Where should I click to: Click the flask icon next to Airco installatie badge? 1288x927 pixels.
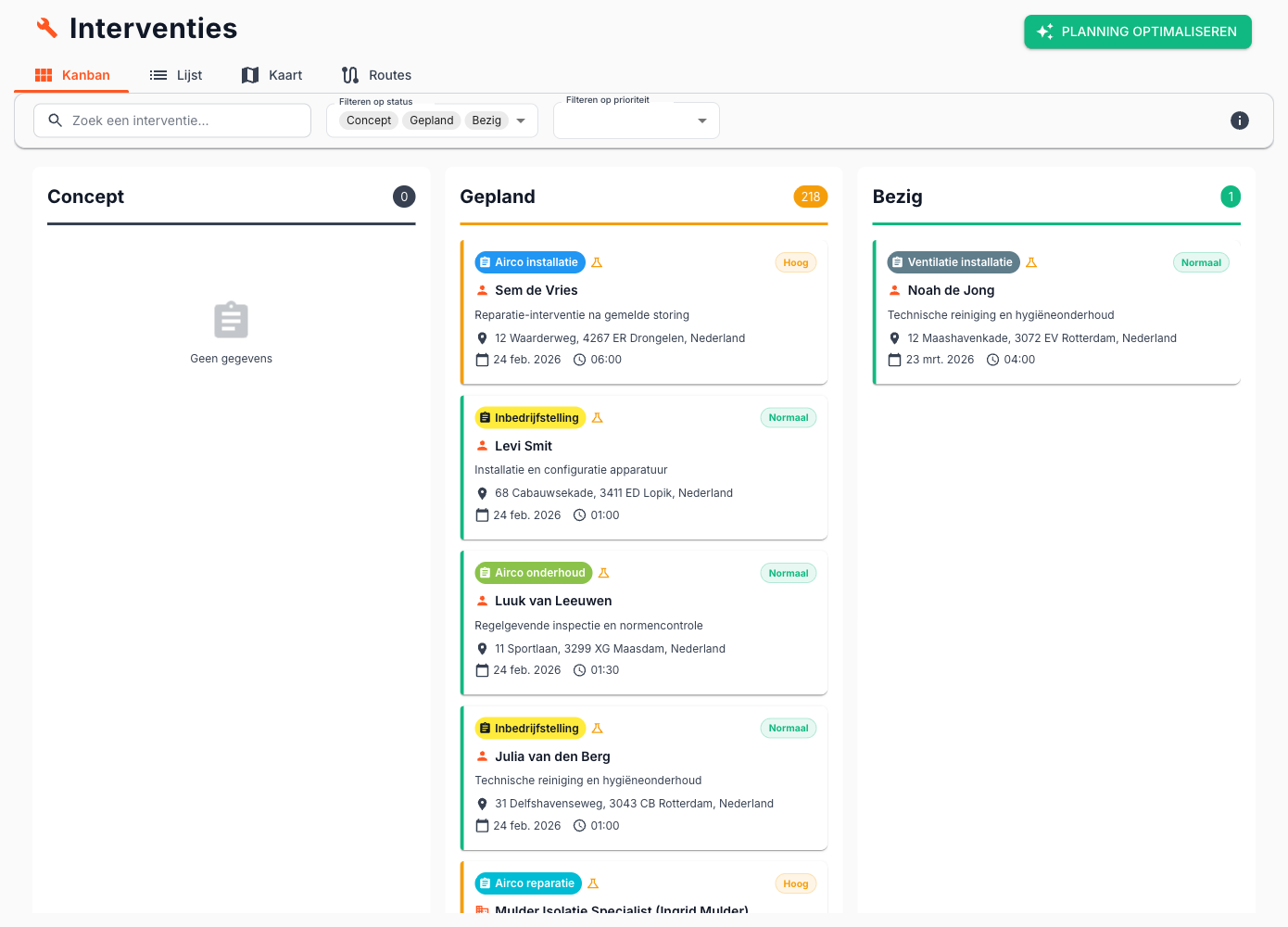point(597,262)
